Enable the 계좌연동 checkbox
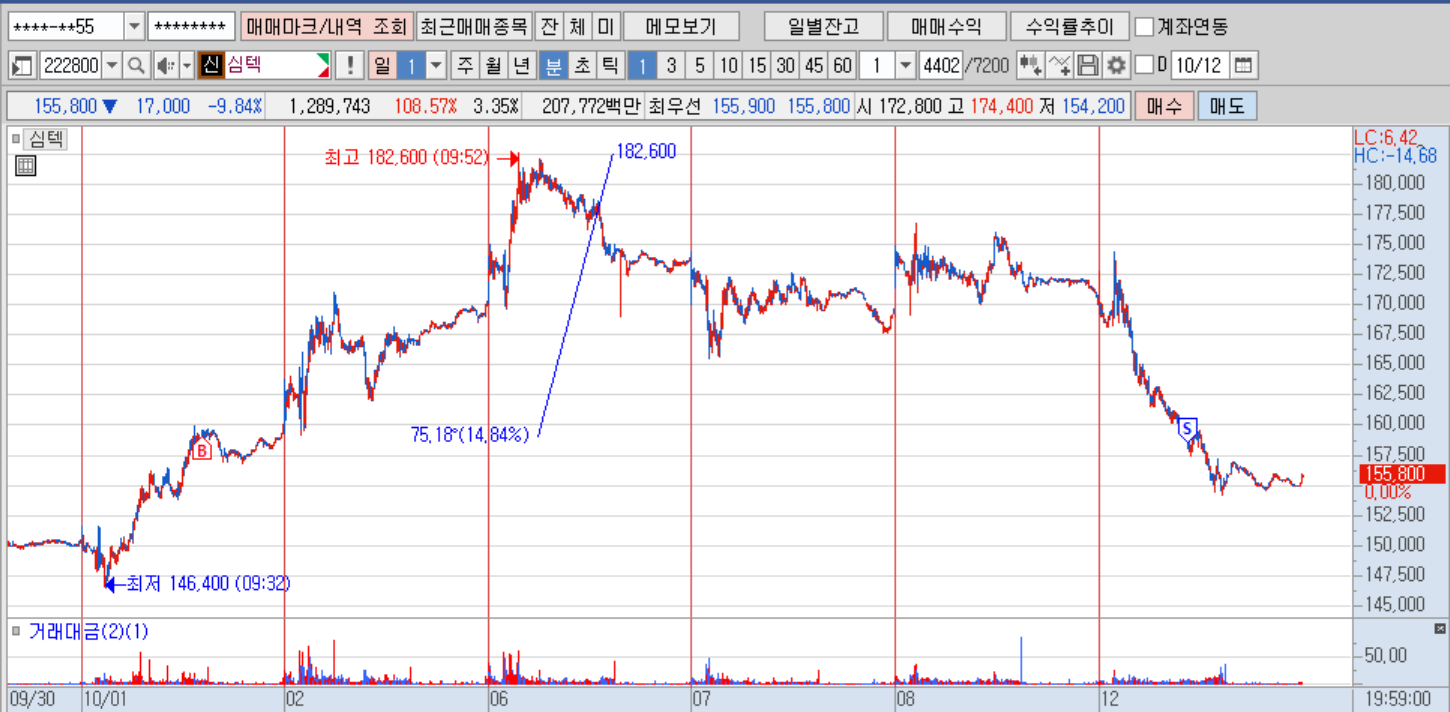 1146,26
